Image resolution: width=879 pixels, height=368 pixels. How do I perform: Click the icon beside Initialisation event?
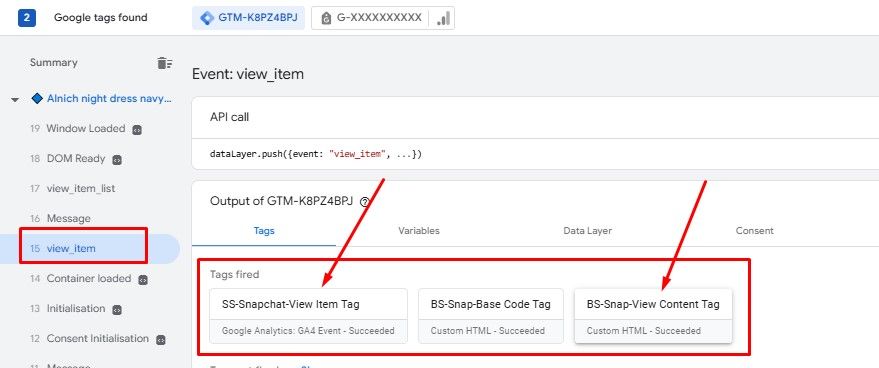point(117,310)
